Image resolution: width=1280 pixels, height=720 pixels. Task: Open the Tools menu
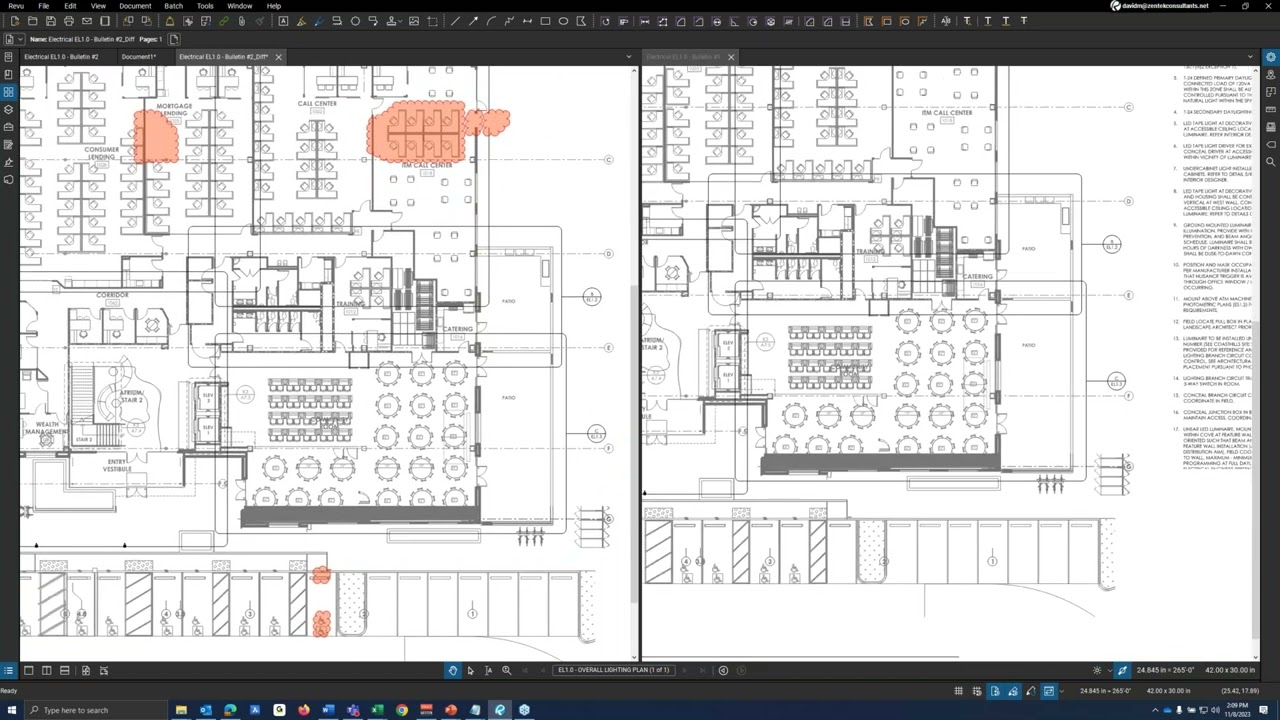205,6
